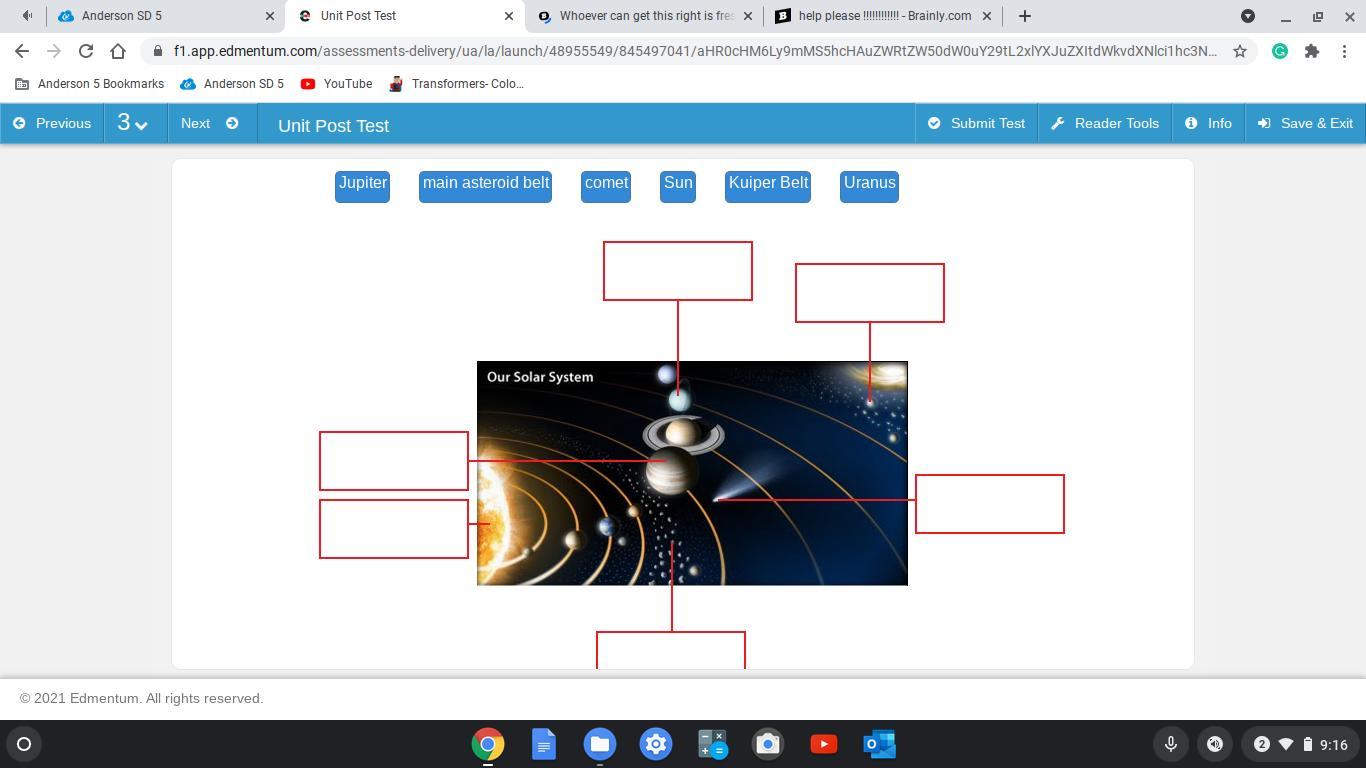This screenshot has height=768, width=1366.
Task: Click the audio speaker icon in the shelf
Action: (x=1215, y=744)
